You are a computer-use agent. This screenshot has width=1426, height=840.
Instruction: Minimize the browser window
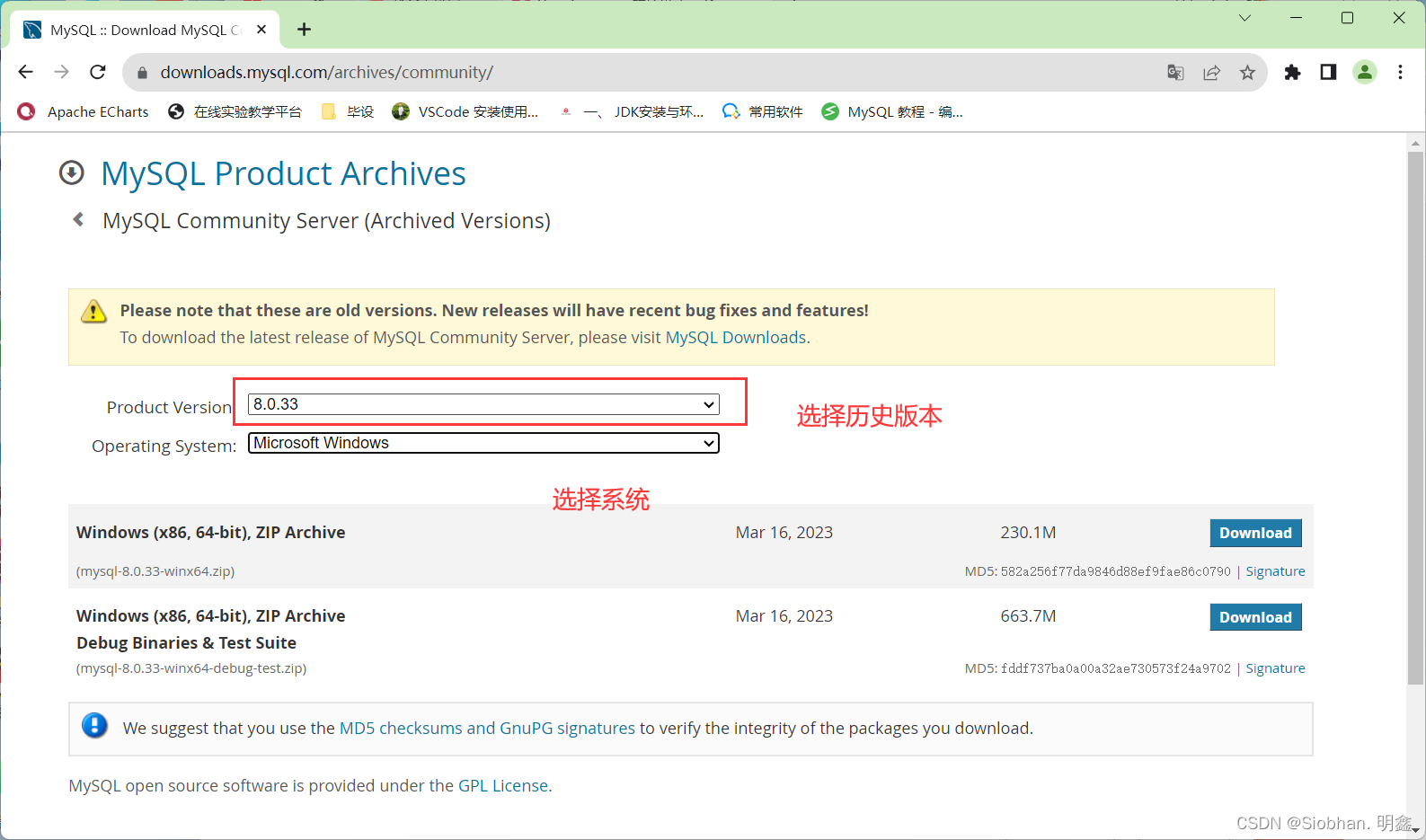[x=1296, y=18]
